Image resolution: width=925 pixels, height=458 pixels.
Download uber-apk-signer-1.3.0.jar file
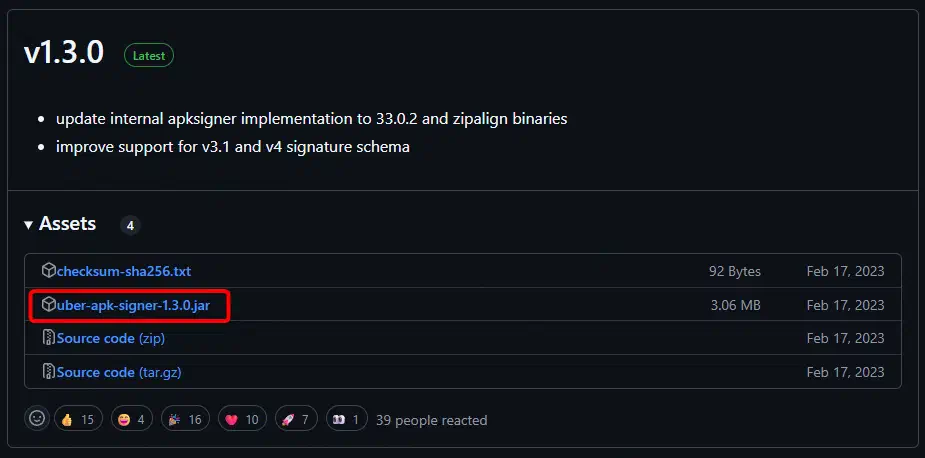pos(133,304)
